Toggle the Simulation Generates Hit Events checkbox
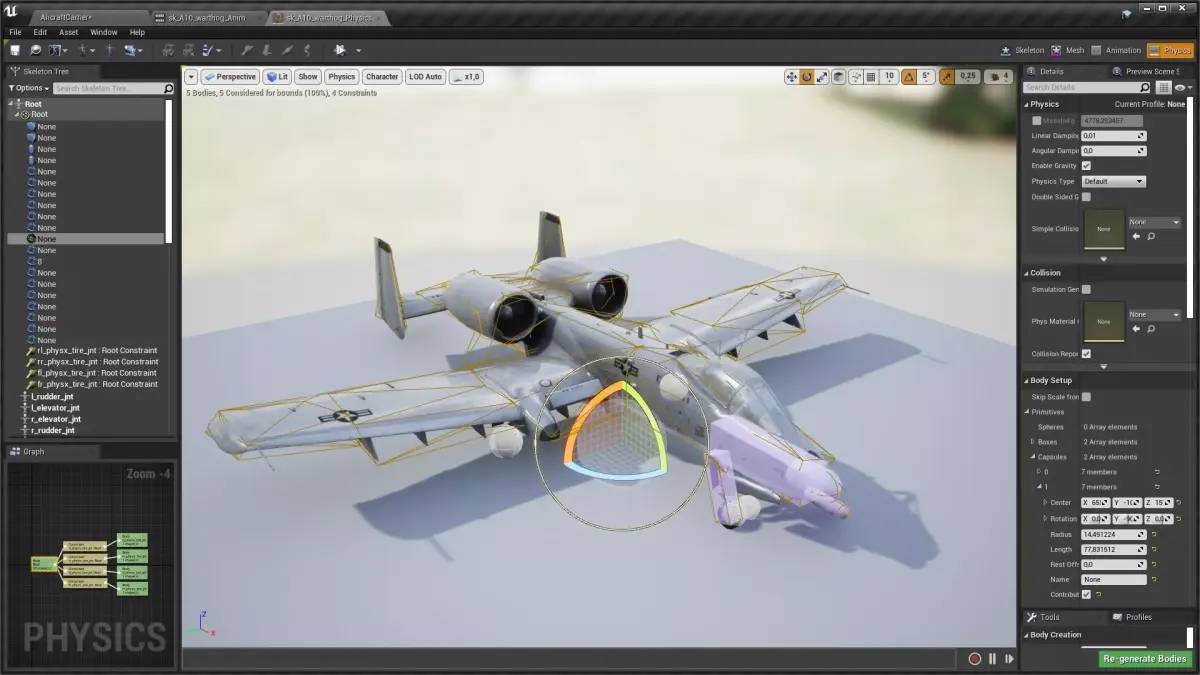1200x675 pixels. [x=1086, y=290]
